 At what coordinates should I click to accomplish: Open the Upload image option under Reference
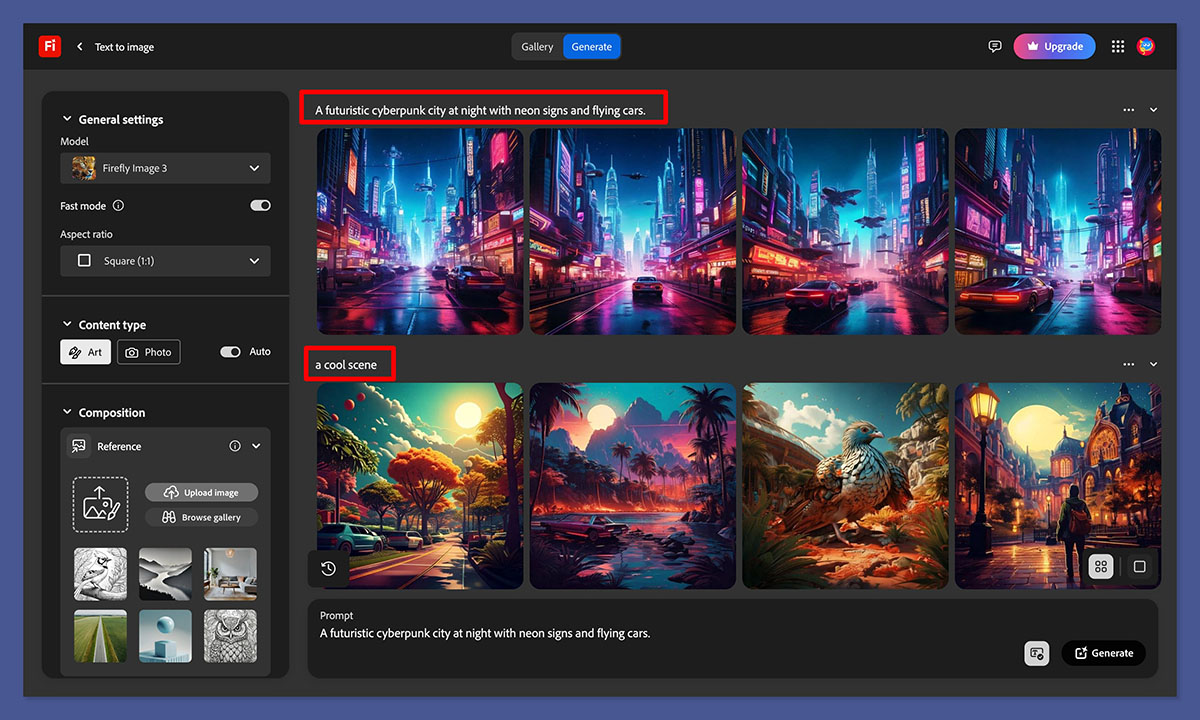[201, 492]
